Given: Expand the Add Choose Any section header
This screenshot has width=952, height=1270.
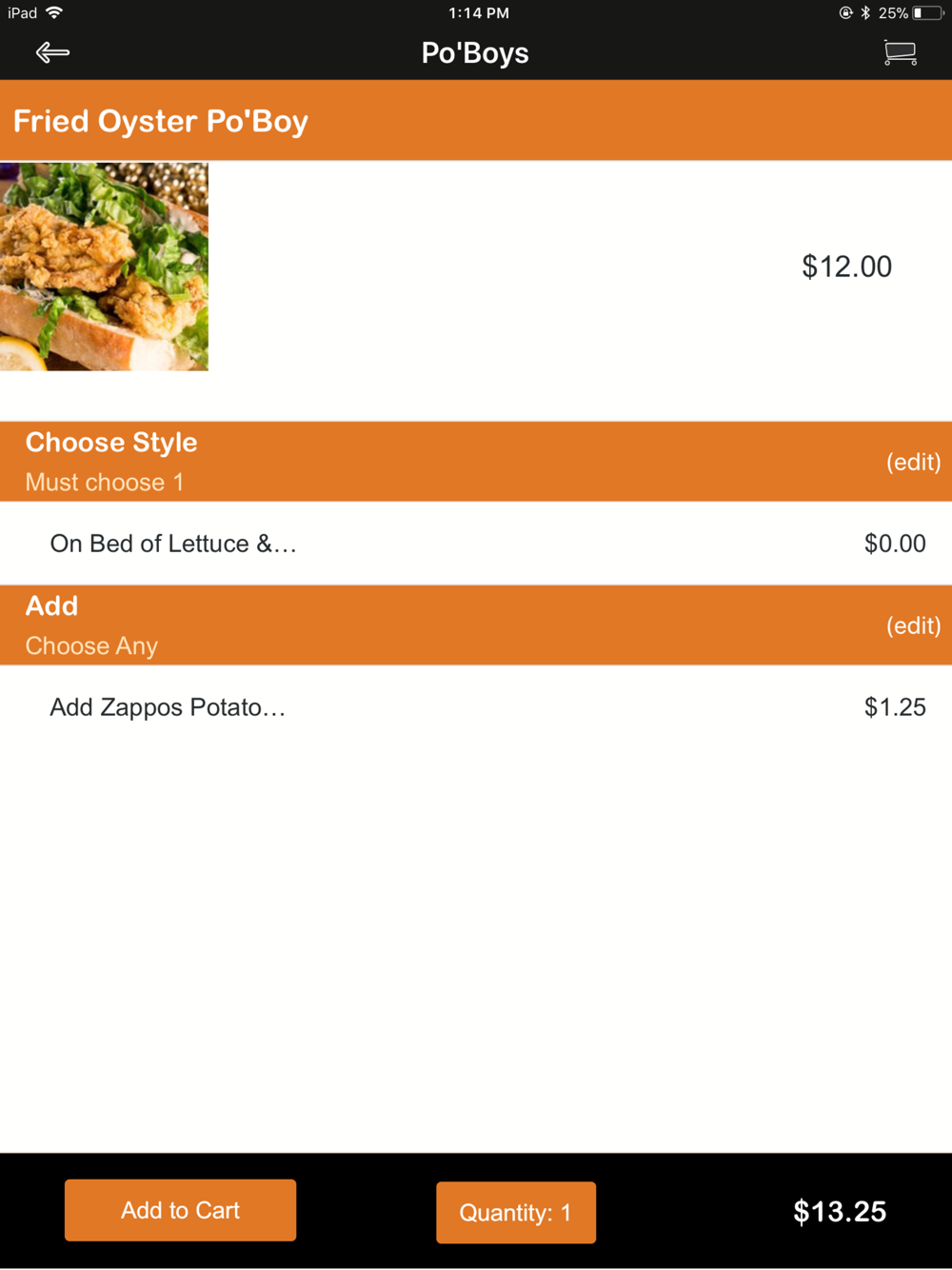Looking at the screenshot, I should 476,625.
